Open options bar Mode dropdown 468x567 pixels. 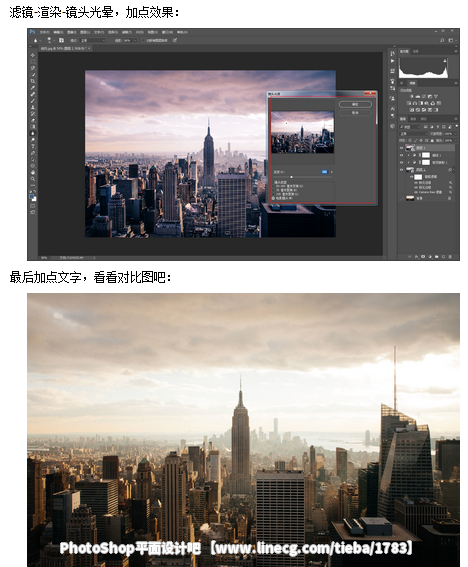(93, 40)
